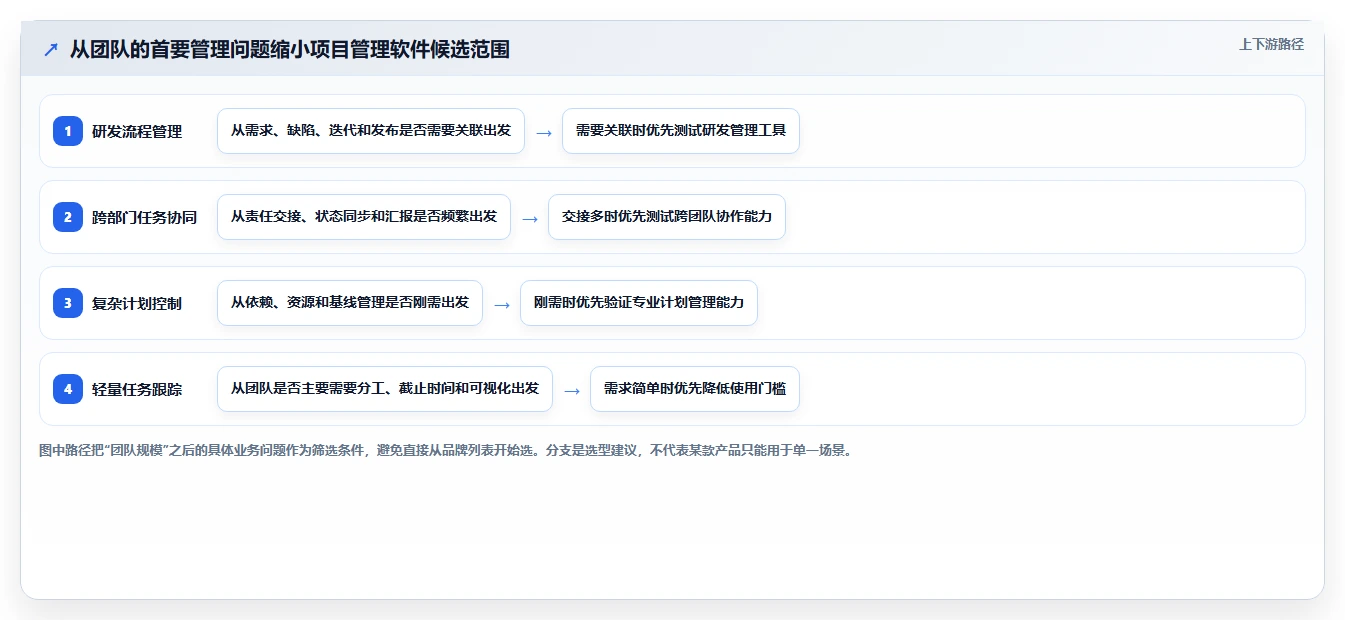The image size is (1345, 620).
Task: Click the box 从依赖、资源和基线管理是否刚需出发
Action: [350, 303]
